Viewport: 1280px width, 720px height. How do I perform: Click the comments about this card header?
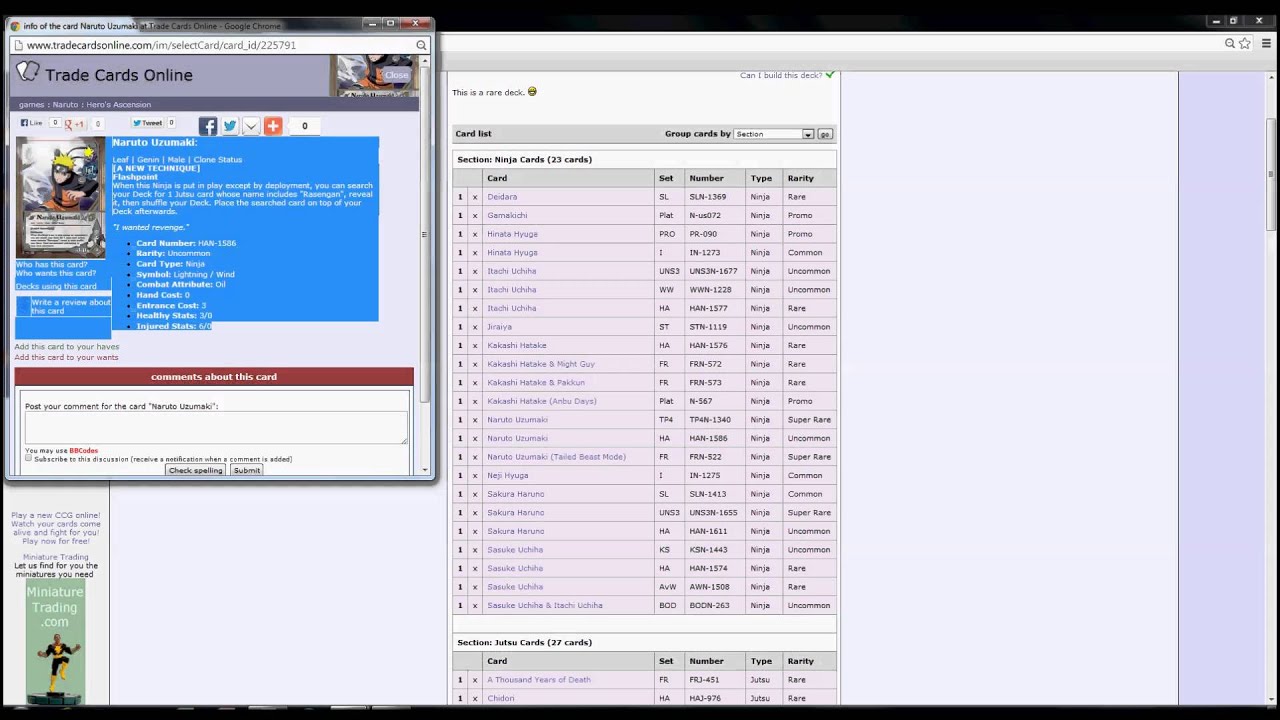[x=214, y=377]
